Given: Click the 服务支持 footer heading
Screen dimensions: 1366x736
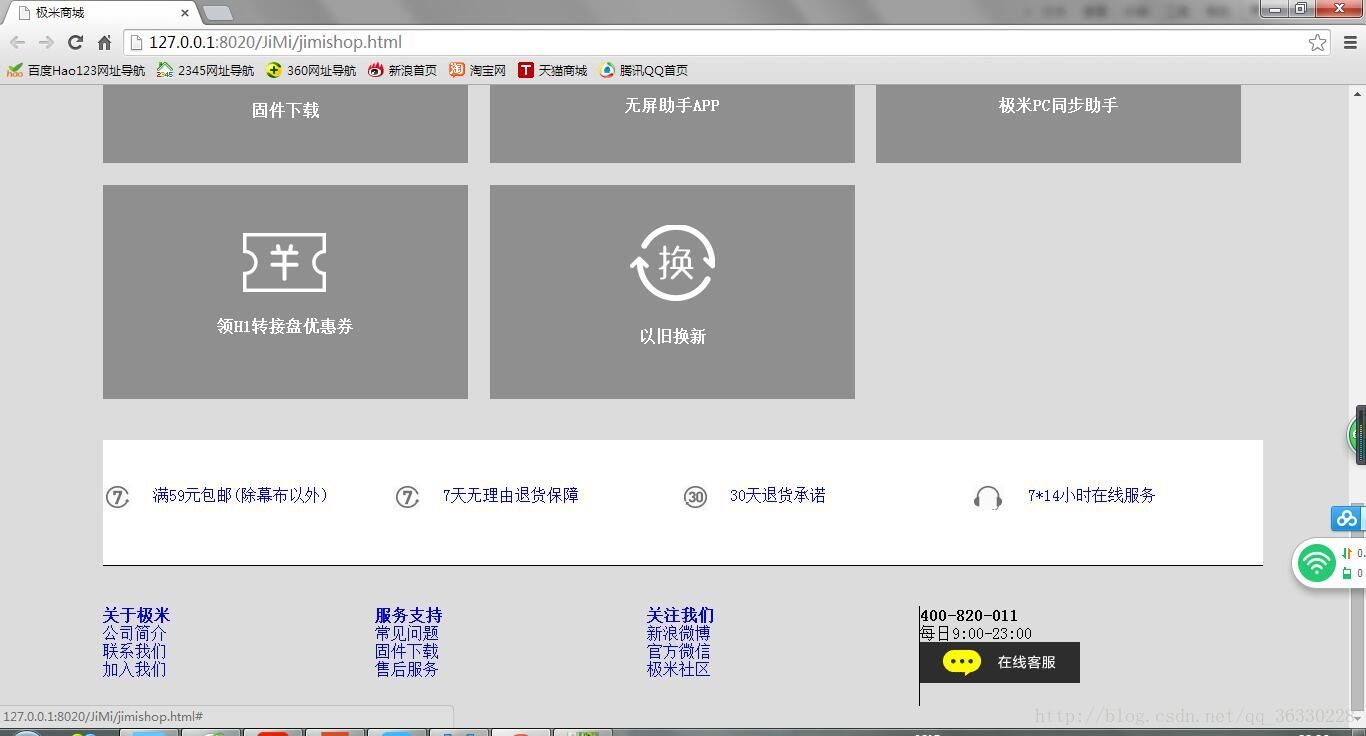Looking at the screenshot, I should click(408, 615).
